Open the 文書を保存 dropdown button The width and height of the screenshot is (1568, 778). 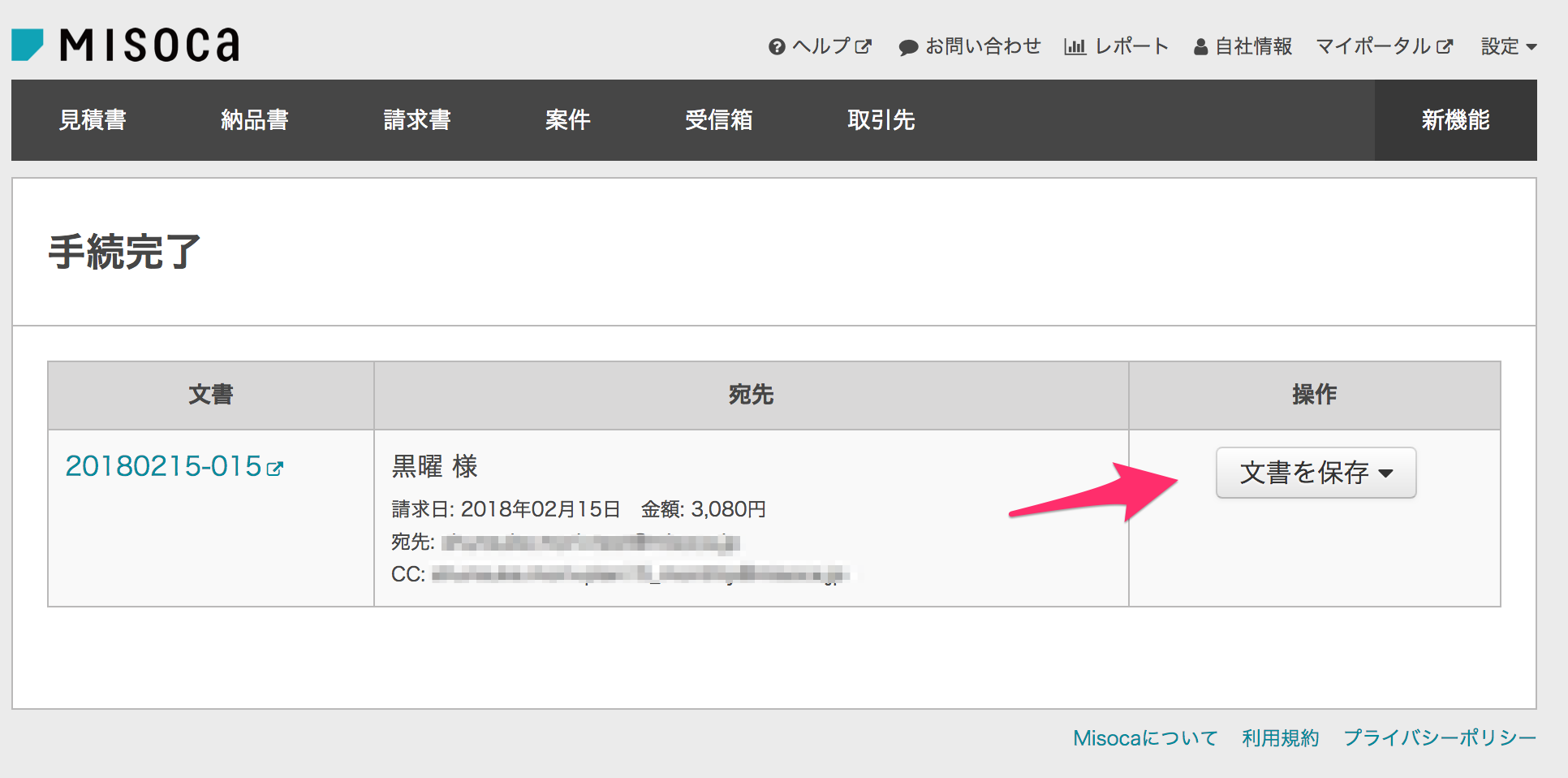click(x=1316, y=473)
